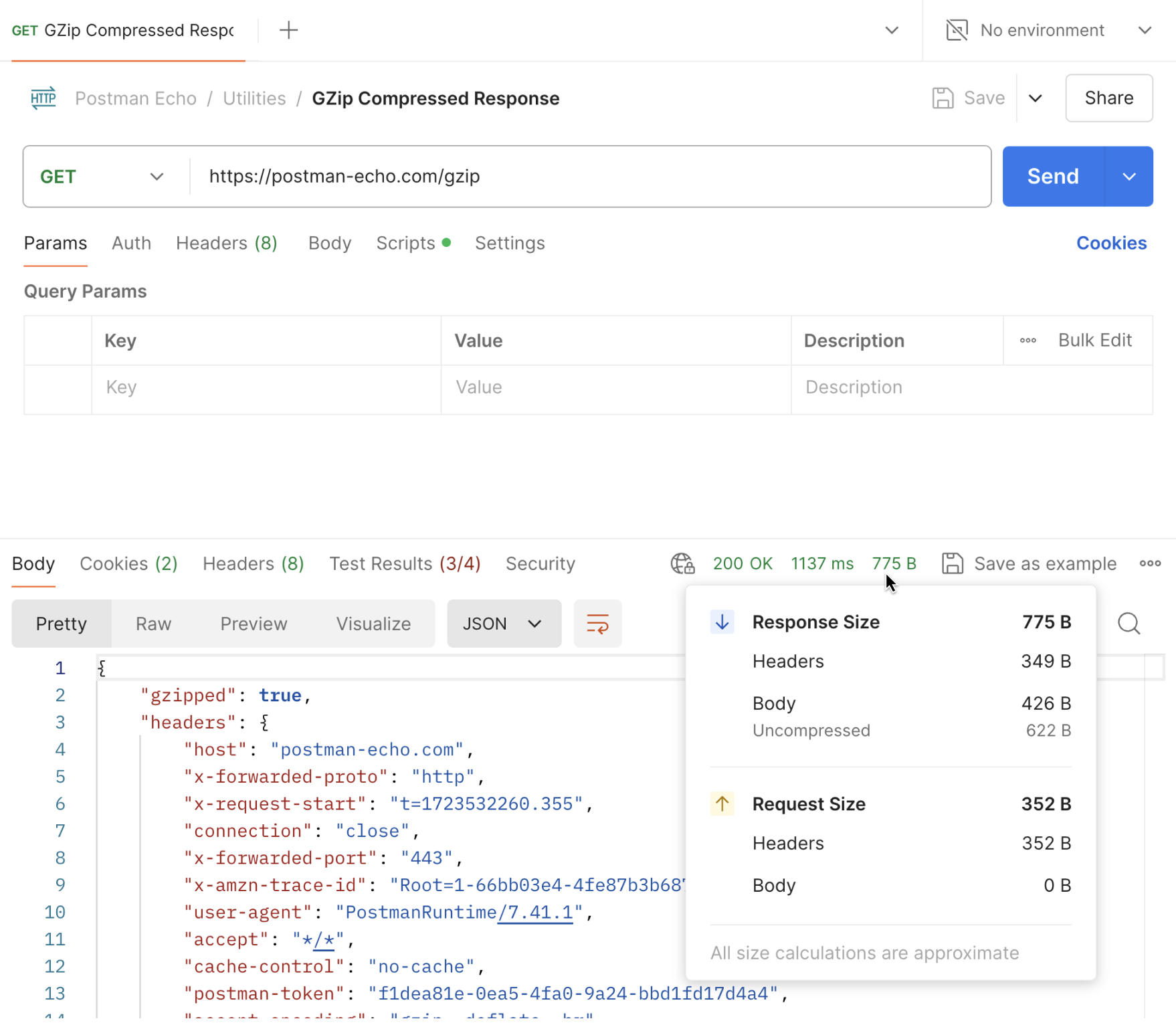
Task: Open the JSON response format dropdown
Action: pyautogui.click(x=504, y=623)
